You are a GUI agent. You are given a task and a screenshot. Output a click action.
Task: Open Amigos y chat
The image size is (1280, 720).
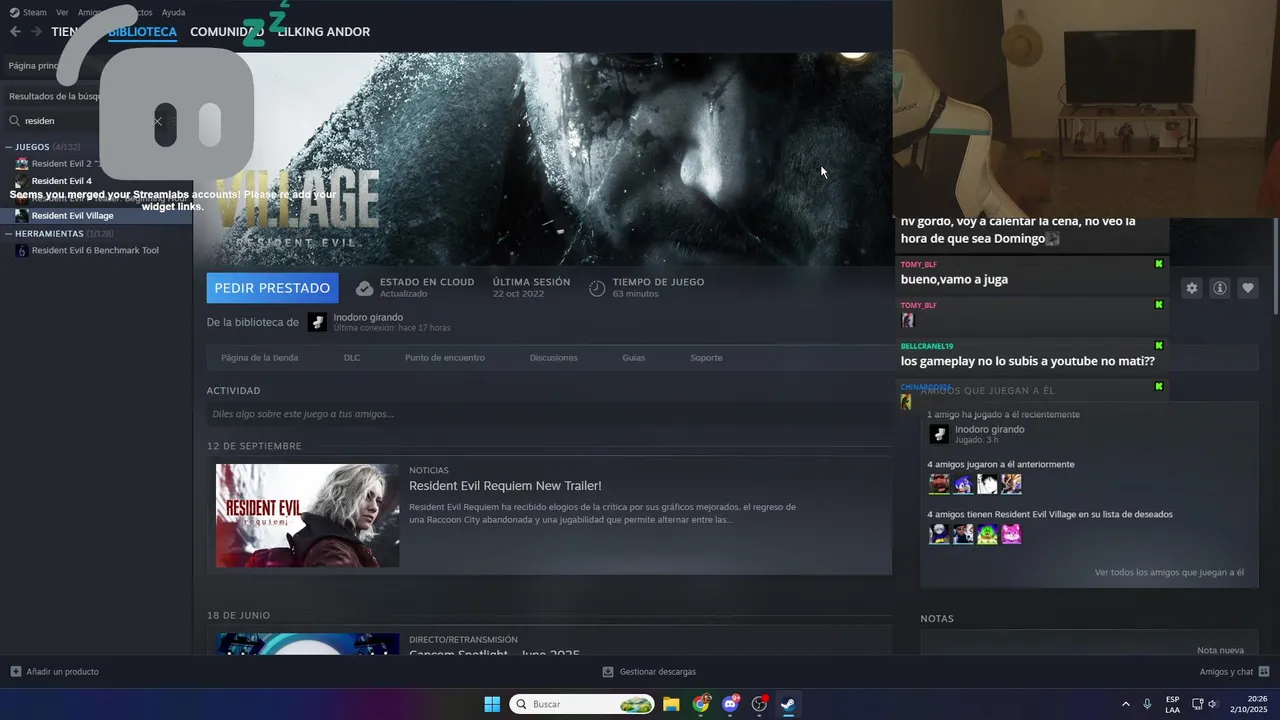(1226, 672)
